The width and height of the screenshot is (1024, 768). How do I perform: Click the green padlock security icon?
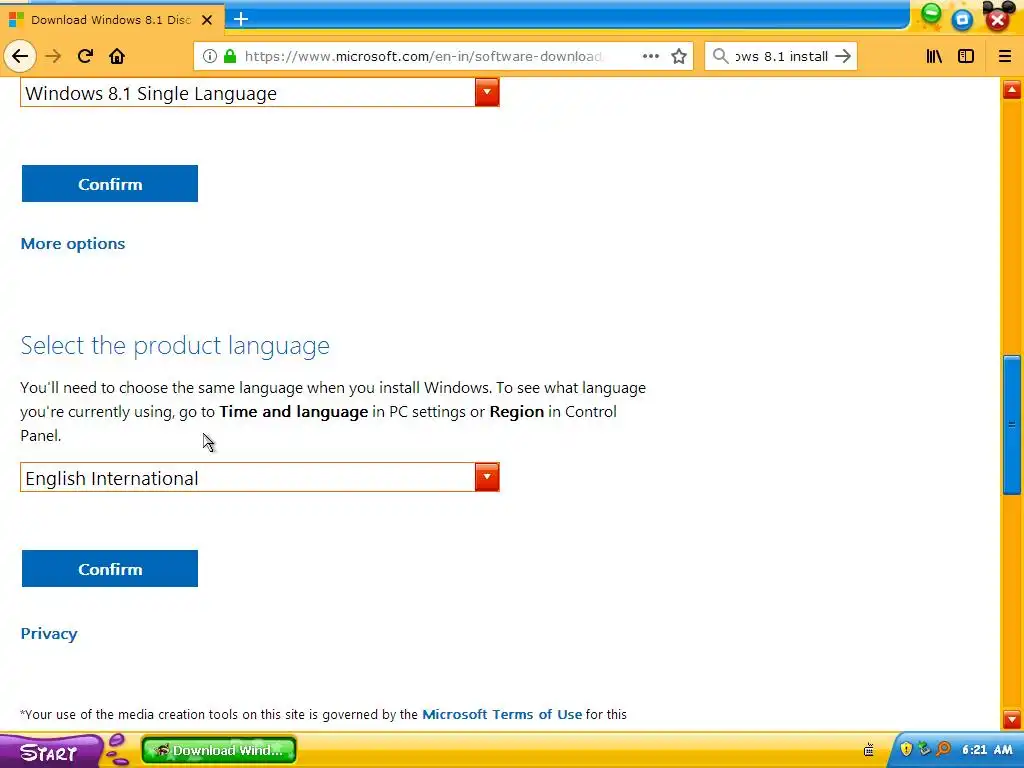pos(230,56)
